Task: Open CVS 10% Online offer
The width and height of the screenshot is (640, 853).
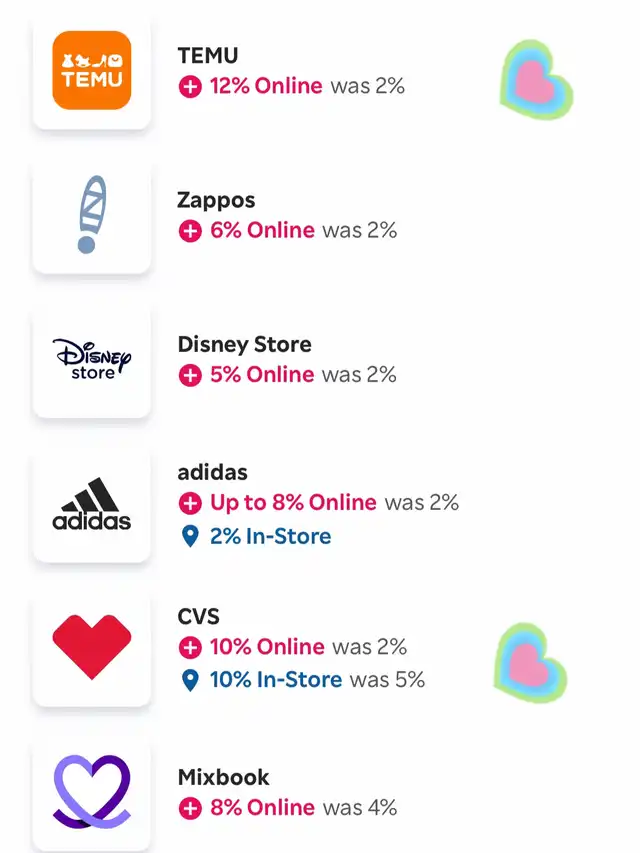Action: [x=267, y=647]
